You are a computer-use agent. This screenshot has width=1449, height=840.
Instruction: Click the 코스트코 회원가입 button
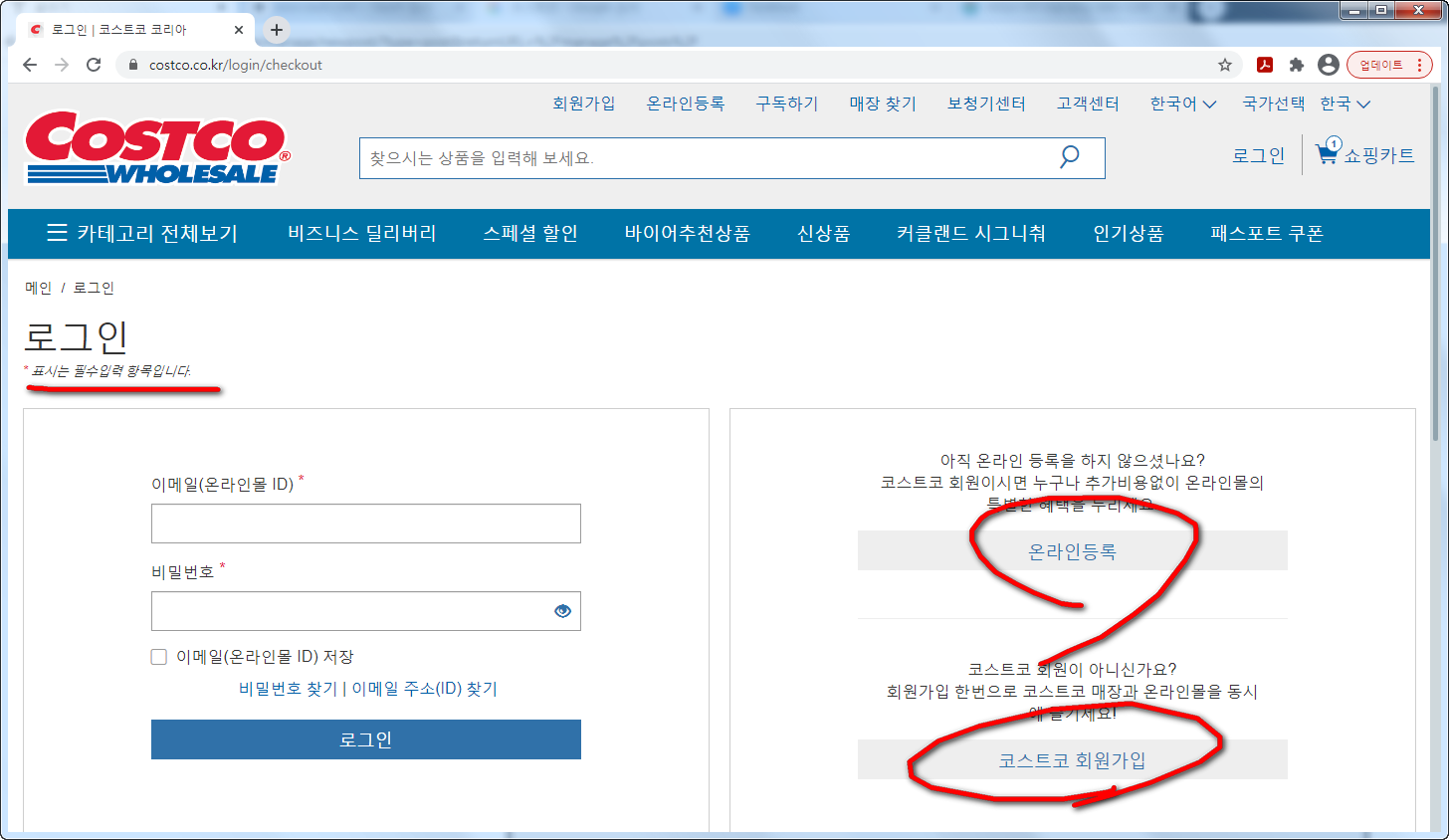pyautogui.click(x=1073, y=759)
